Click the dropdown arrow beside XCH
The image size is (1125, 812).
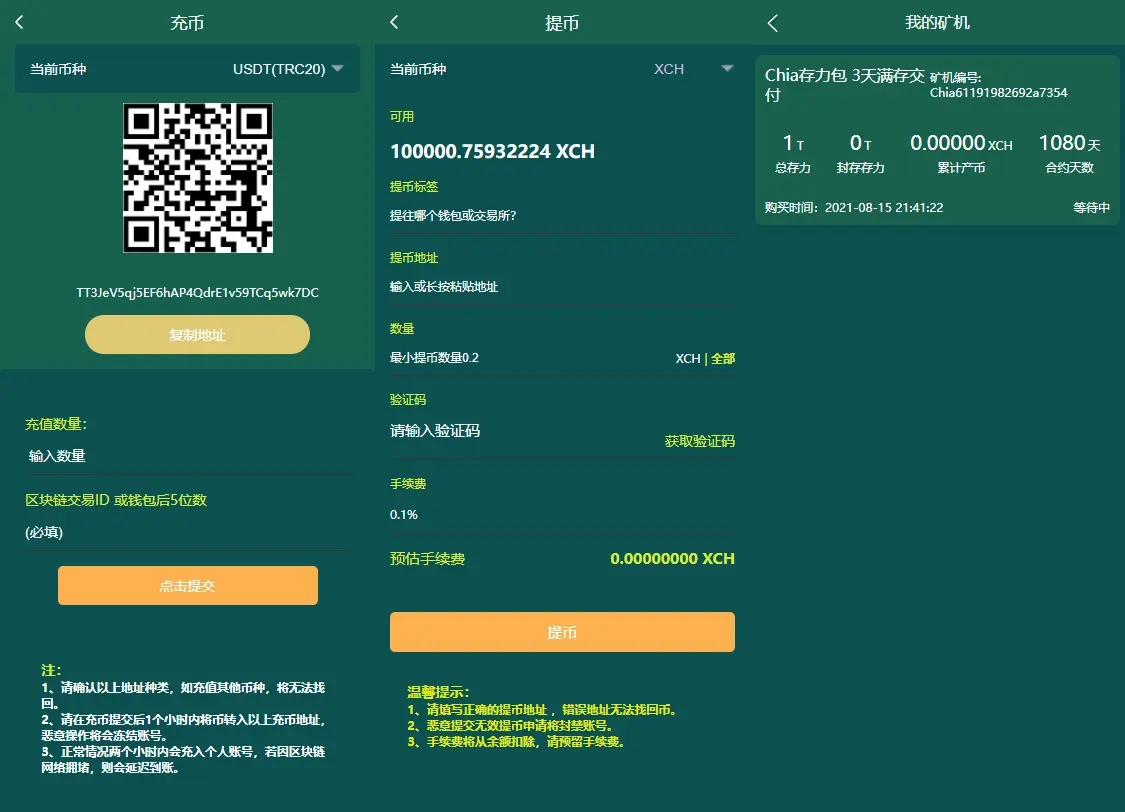tap(727, 69)
